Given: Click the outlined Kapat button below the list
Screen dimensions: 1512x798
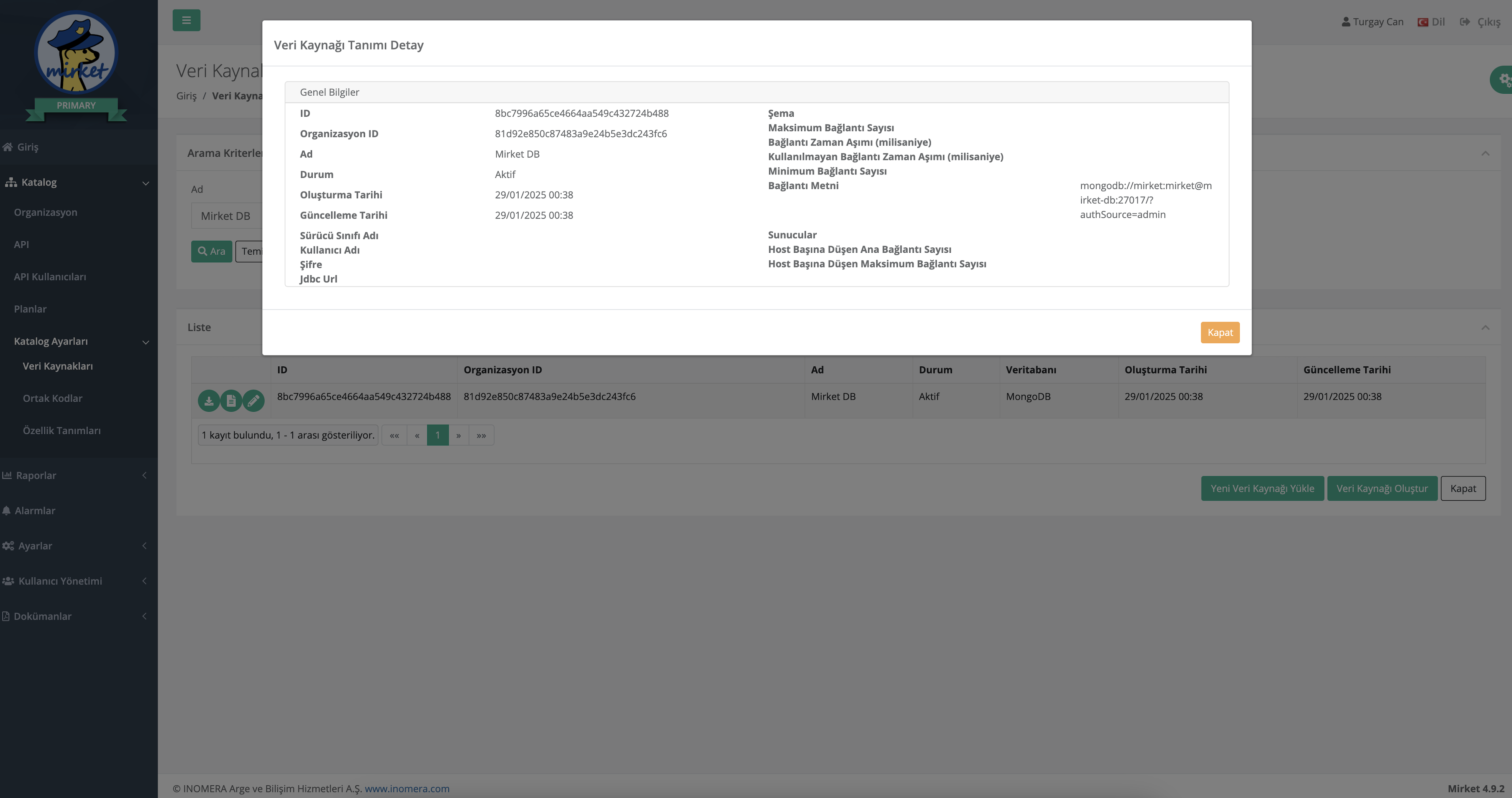Looking at the screenshot, I should click(1463, 488).
